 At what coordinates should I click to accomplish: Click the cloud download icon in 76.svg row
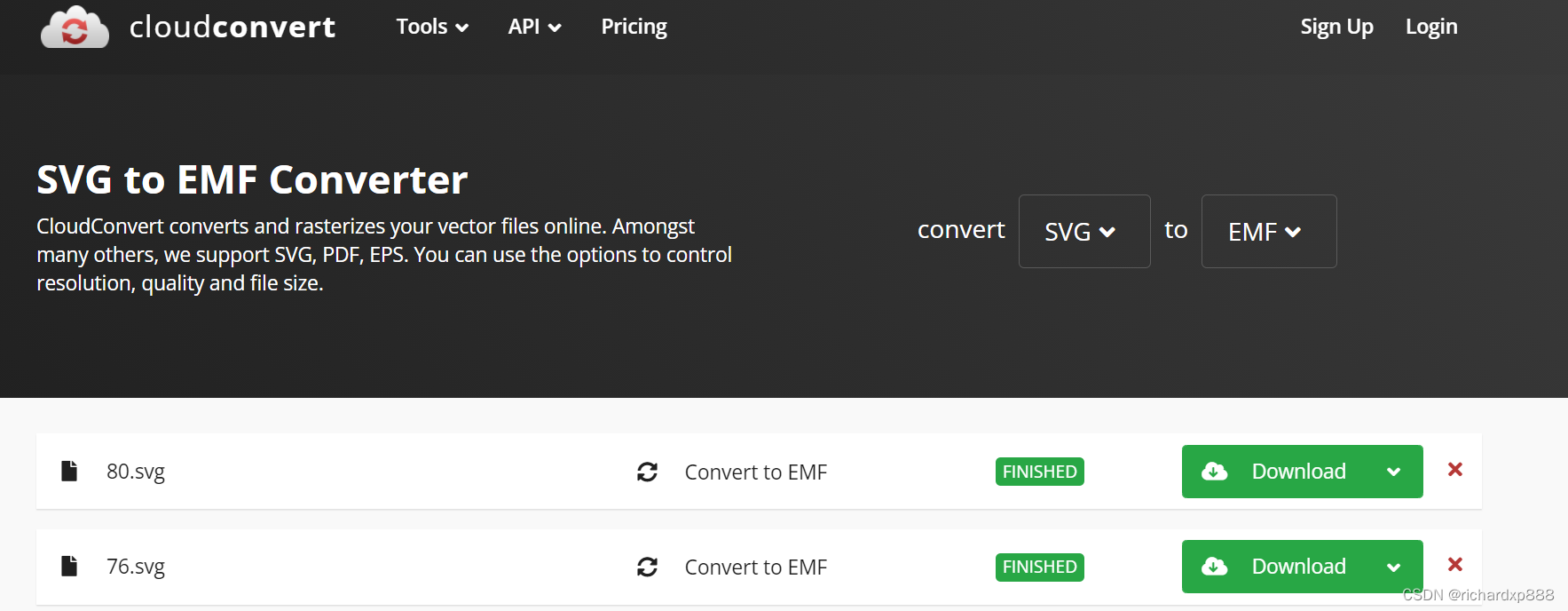tap(1215, 567)
